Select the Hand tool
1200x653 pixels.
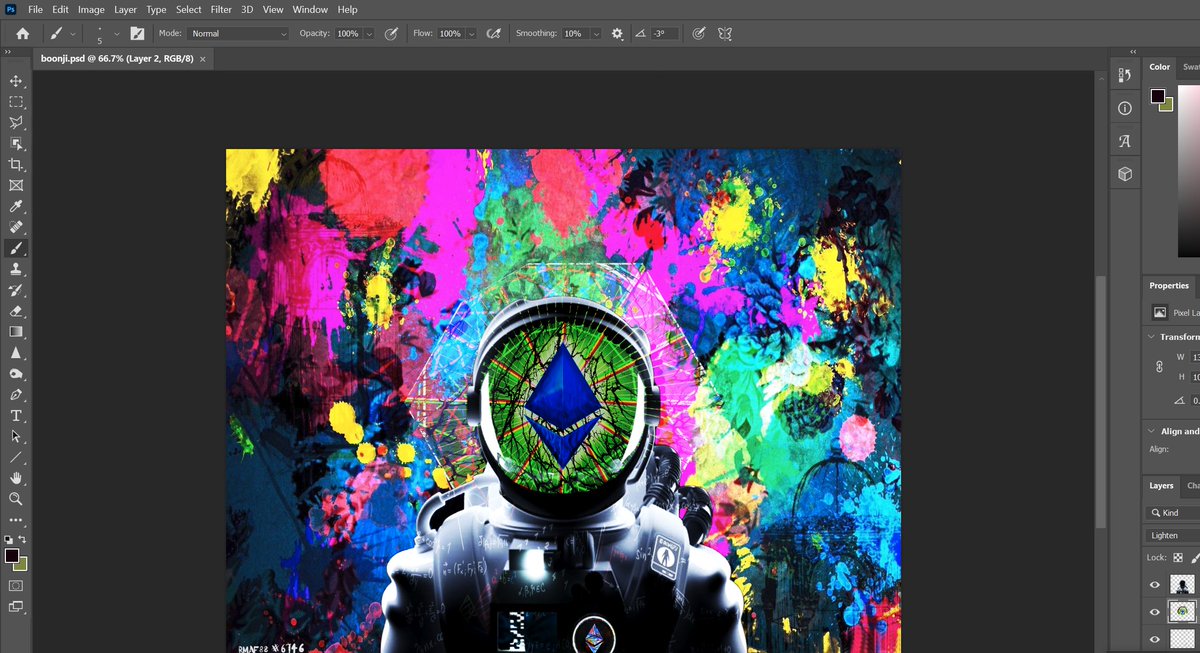[16, 479]
